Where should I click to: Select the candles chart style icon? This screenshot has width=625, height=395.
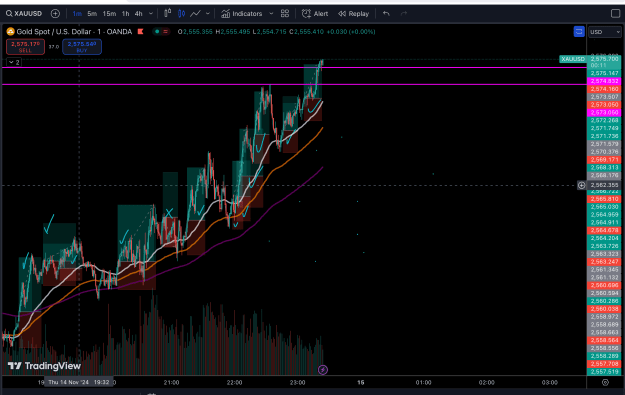(181, 14)
